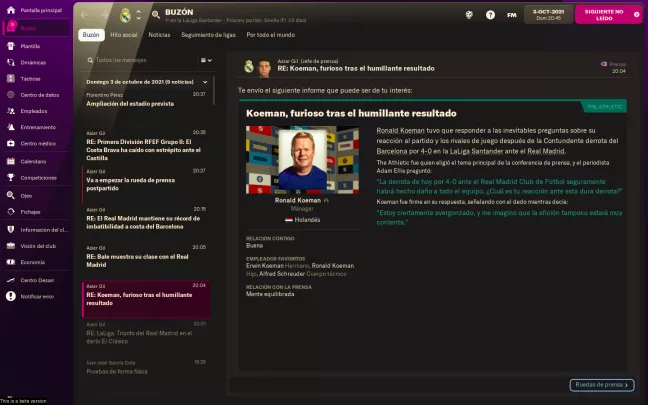
Task: Click Ronald Koeman name under photo
Action: coord(298,200)
